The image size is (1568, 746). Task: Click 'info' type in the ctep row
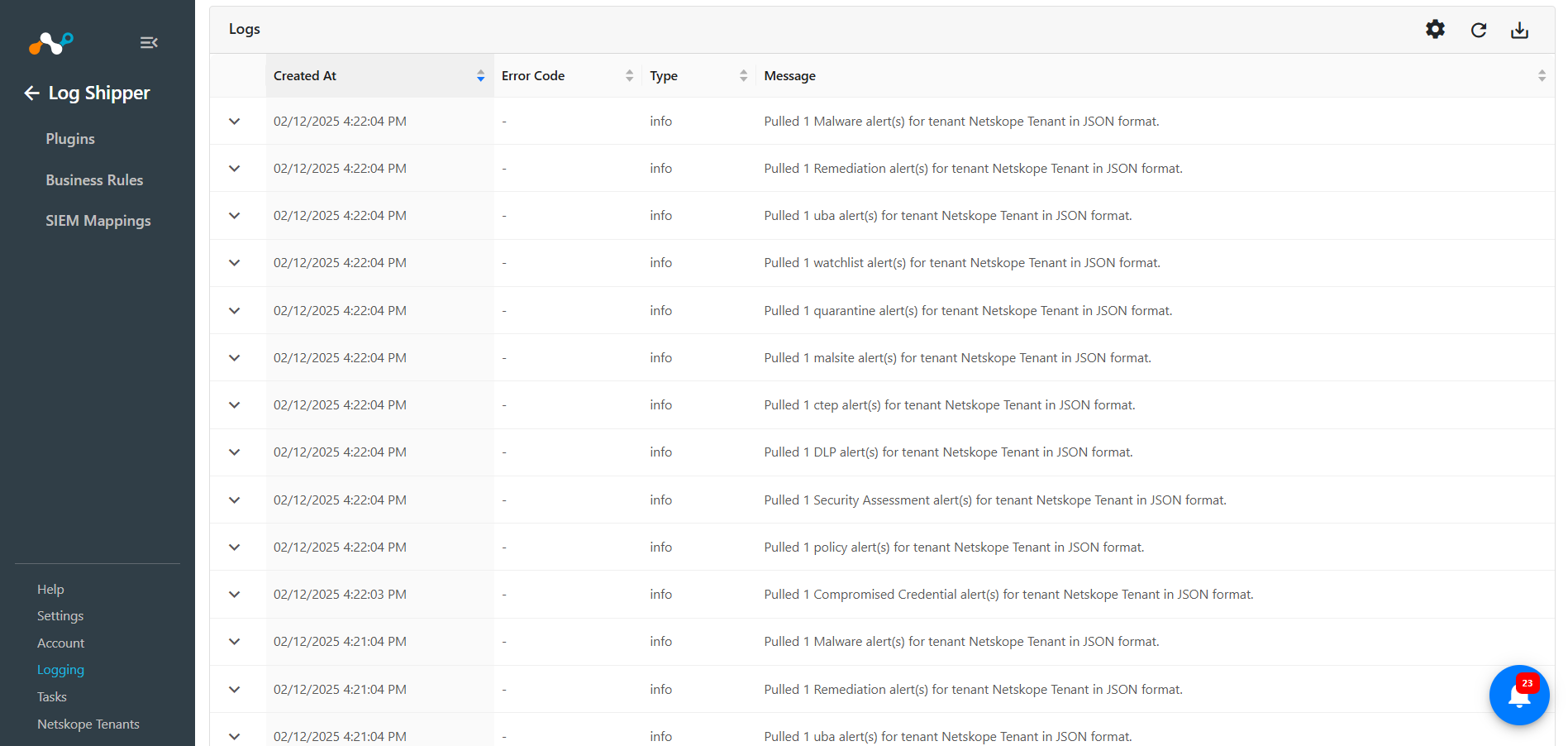click(x=660, y=405)
